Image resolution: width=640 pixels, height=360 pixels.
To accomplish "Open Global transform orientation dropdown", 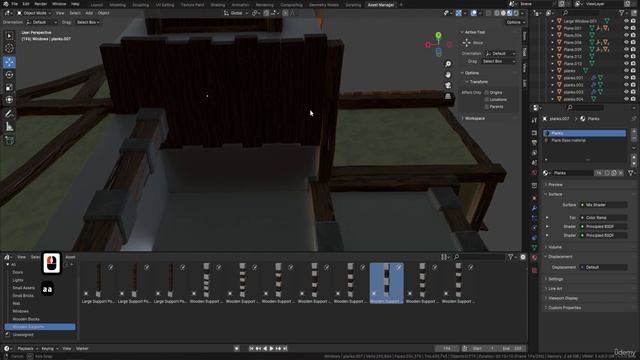I will coord(236,13).
